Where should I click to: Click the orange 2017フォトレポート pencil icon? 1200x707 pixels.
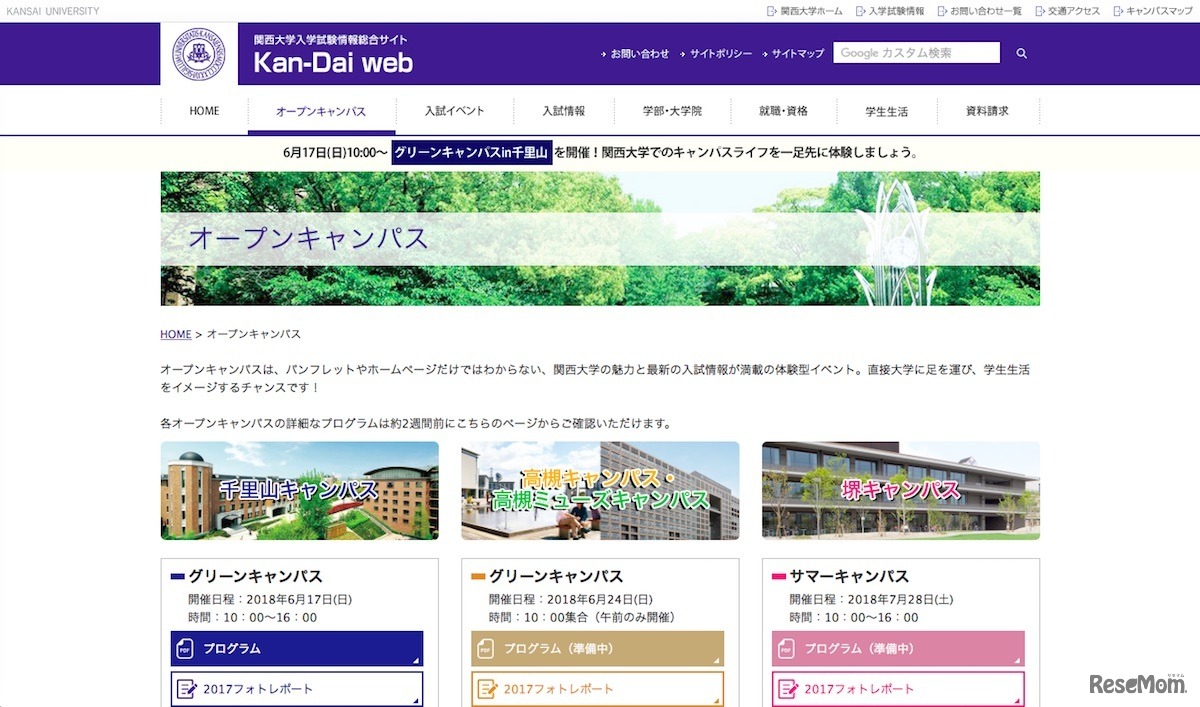pyautogui.click(x=487, y=689)
